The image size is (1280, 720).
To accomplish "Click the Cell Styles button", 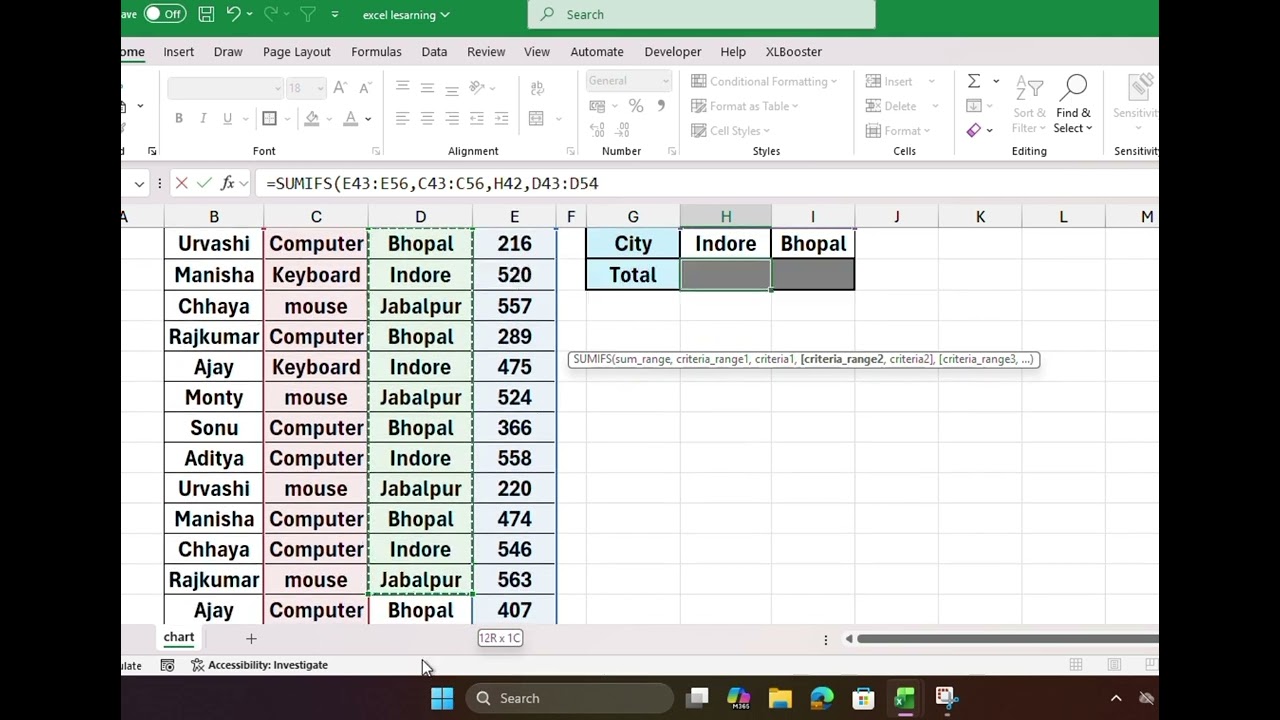I will (730, 131).
